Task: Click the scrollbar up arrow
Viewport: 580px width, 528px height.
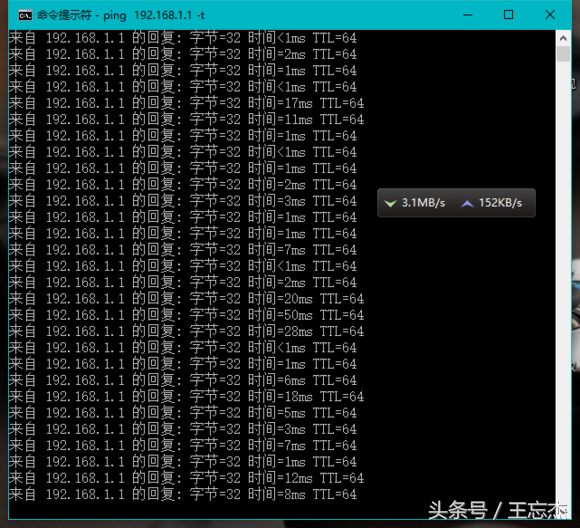Action: 563,38
